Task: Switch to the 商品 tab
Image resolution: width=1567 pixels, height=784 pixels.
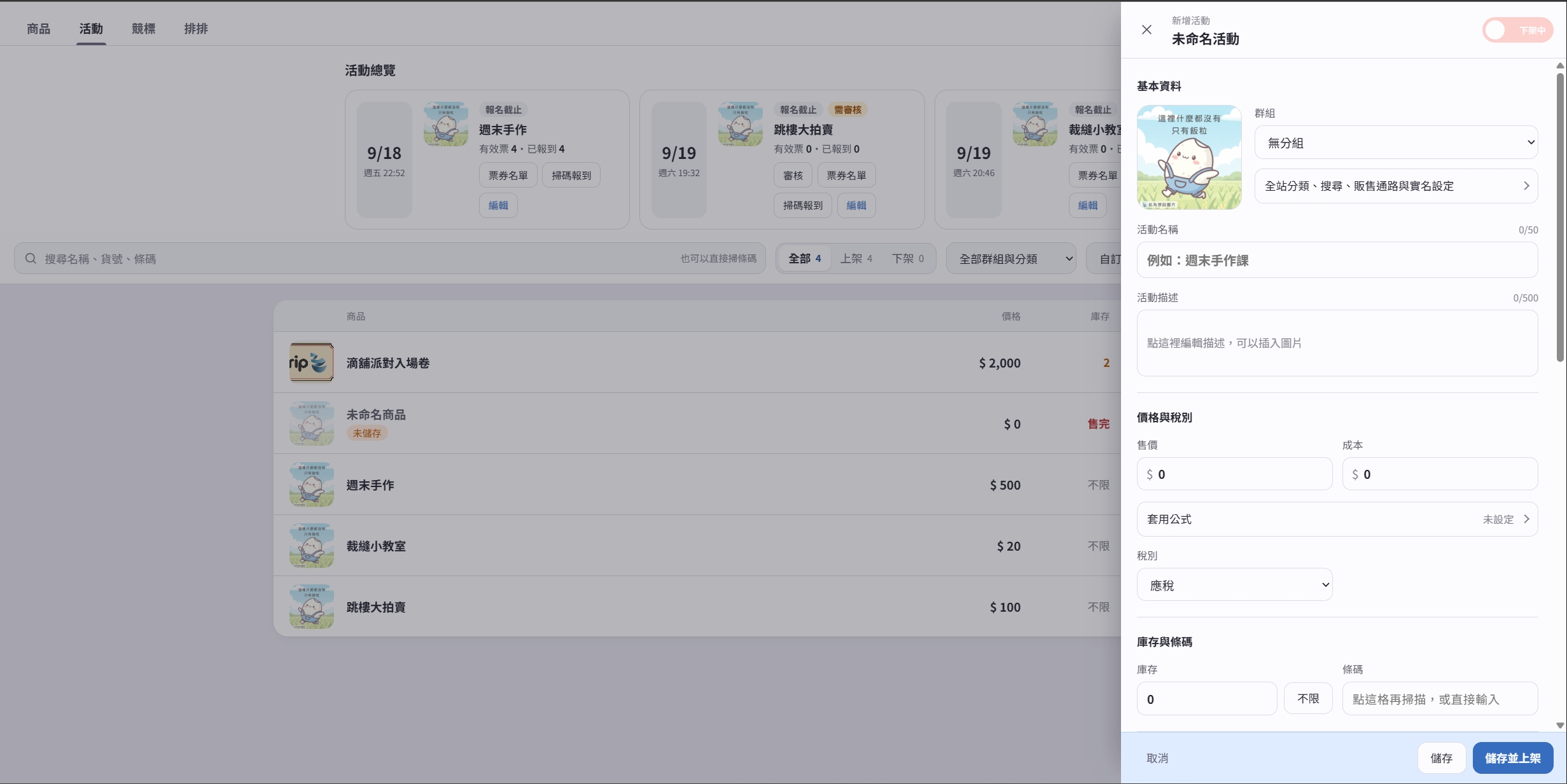Action: [x=38, y=29]
